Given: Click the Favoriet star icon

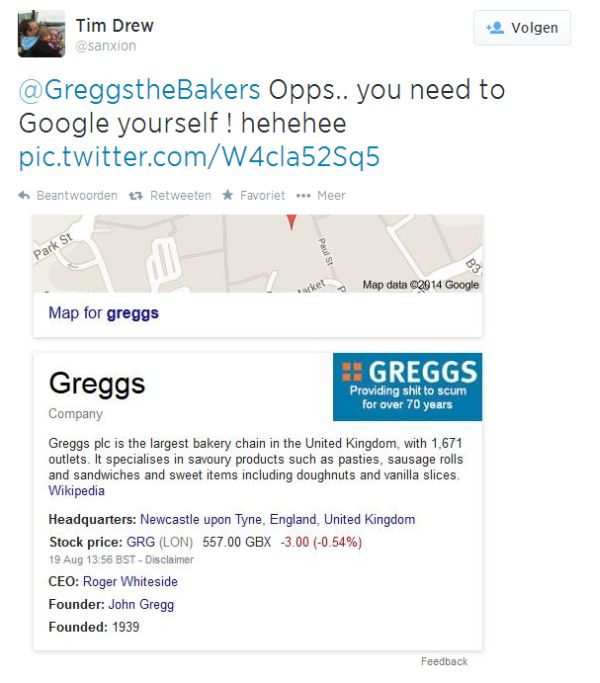Looking at the screenshot, I should coord(227,195).
